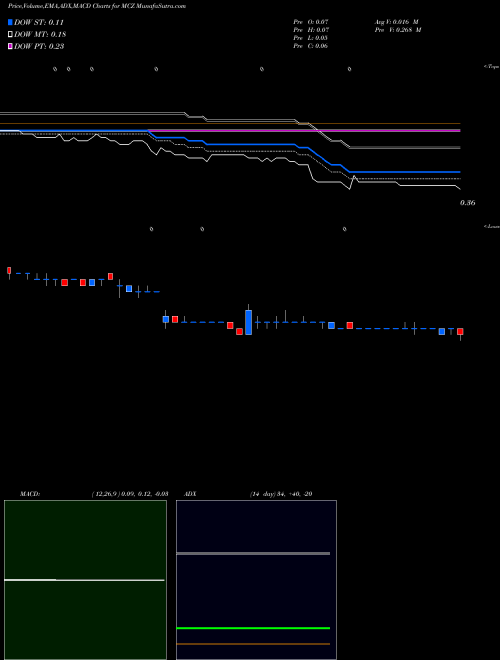Click the orange horizontal line on upper chart
Viewport: 500px width, 660px height.
coord(230,124)
